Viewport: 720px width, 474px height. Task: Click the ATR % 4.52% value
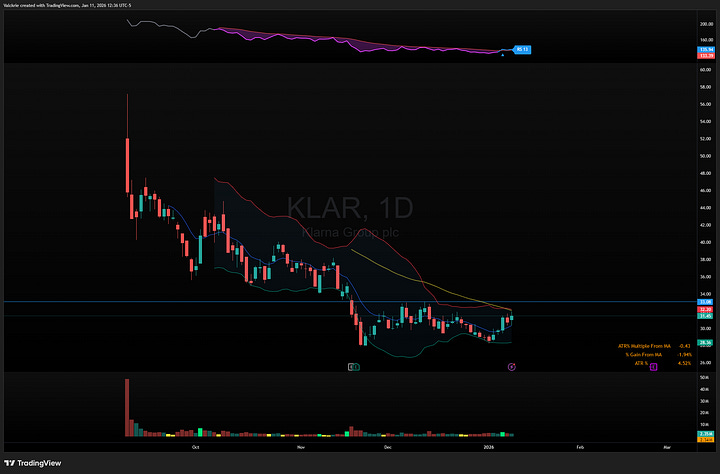click(x=684, y=363)
